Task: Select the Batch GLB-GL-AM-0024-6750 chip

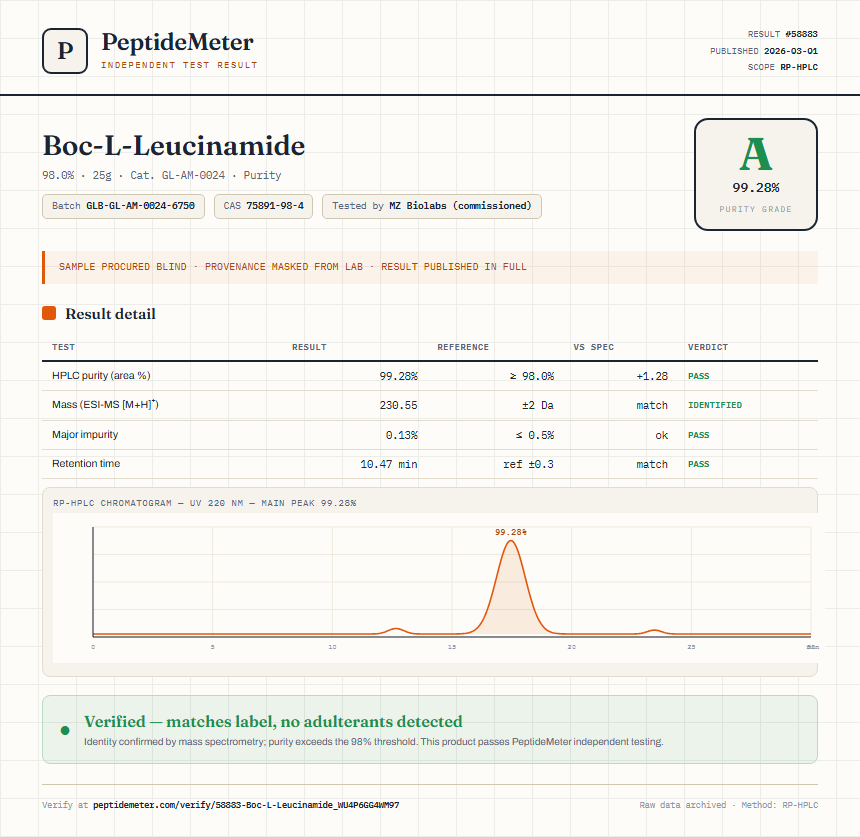Action: 123,206
